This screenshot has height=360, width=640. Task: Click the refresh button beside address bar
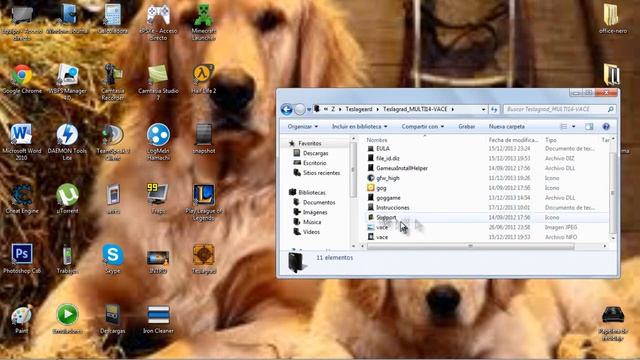(x=494, y=109)
